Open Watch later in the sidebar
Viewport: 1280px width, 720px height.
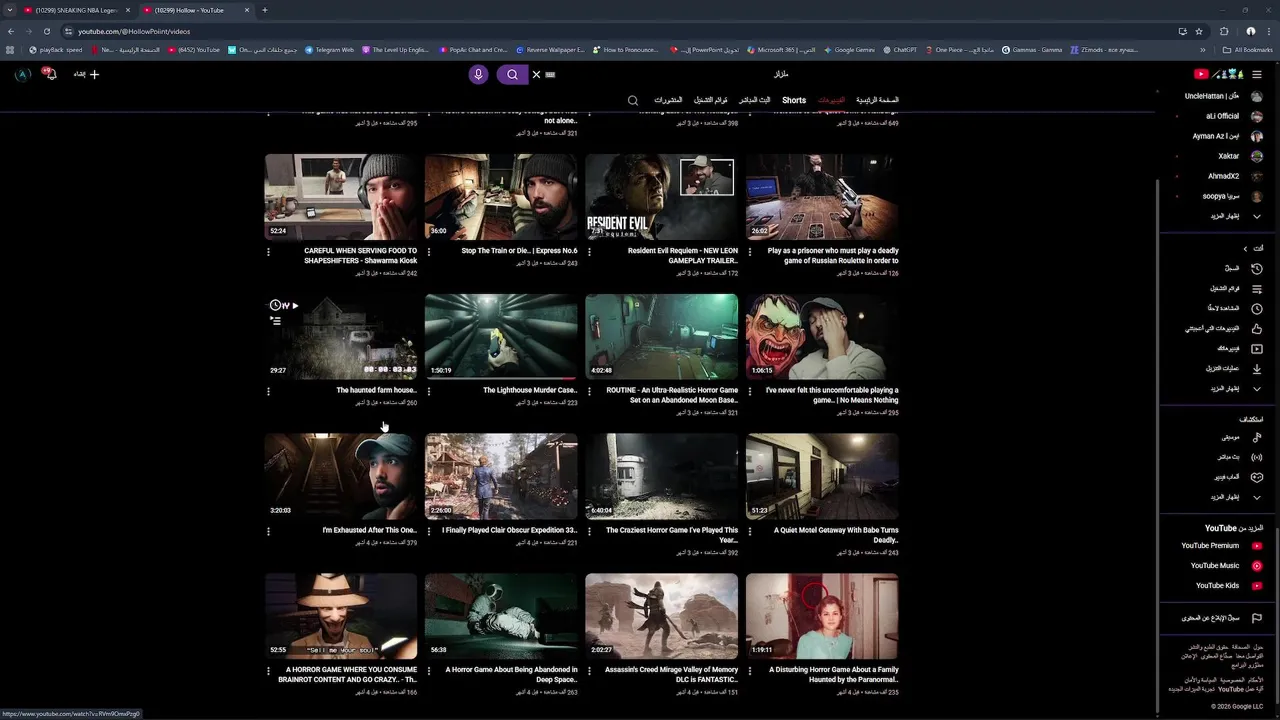[1233, 308]
